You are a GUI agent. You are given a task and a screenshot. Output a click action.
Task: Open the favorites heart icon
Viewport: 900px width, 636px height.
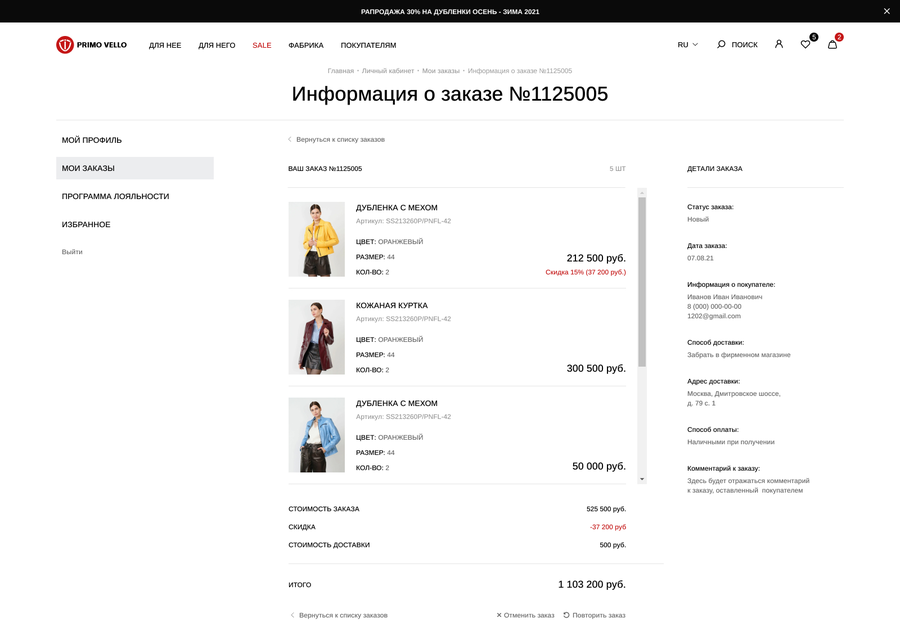pyautogui.click(x=805, y=44)
